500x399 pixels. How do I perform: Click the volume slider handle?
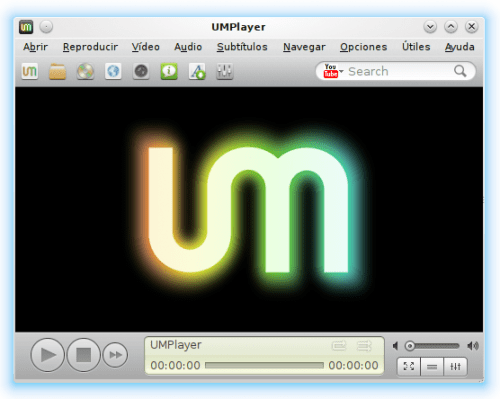(x=410, y=346)
